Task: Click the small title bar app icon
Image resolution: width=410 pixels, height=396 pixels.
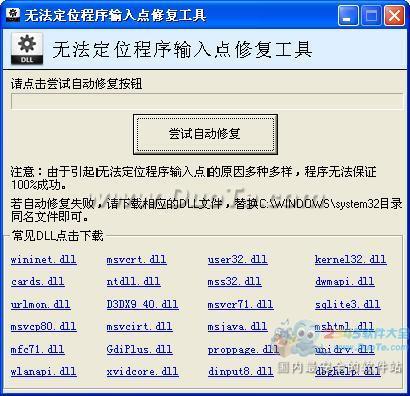Action: point(13,15)
